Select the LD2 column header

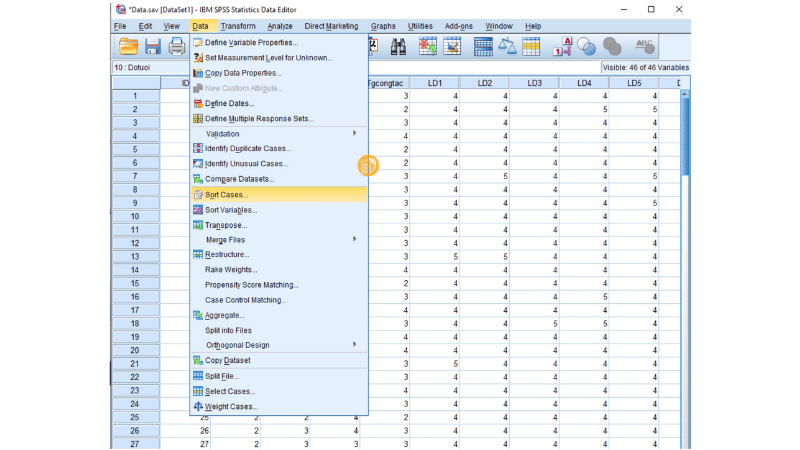click(x=485, y=83)
